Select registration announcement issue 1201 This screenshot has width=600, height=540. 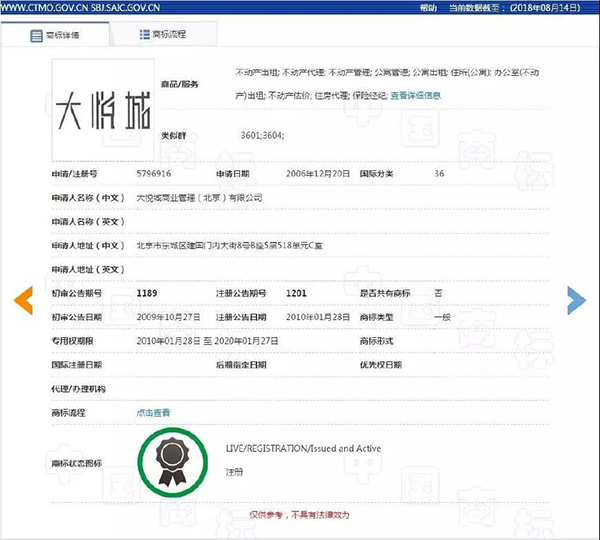pyautogui.click(x=296, y=294)
